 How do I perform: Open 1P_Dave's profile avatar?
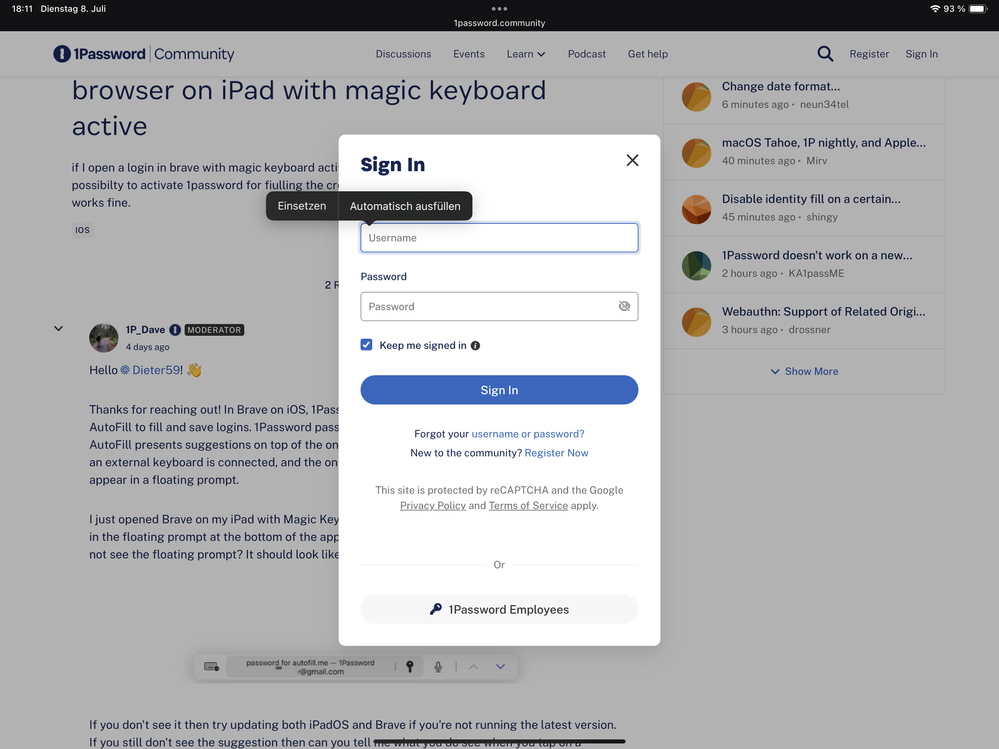coord(104,338)
